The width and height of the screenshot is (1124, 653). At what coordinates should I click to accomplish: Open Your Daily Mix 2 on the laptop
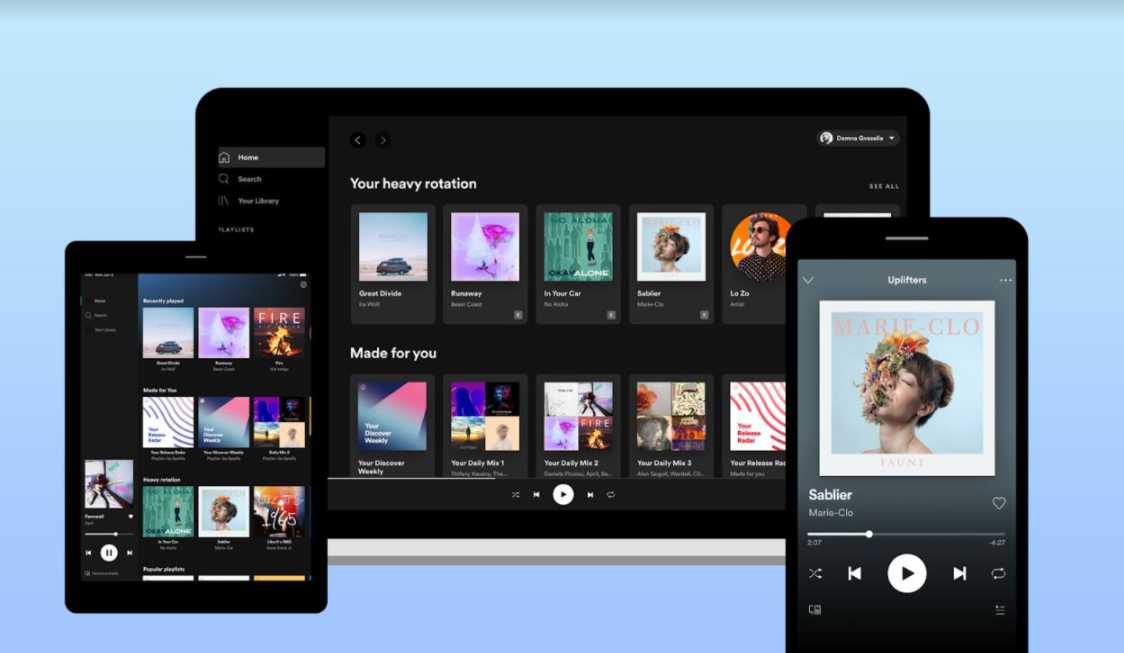click(x=578, y=426)
